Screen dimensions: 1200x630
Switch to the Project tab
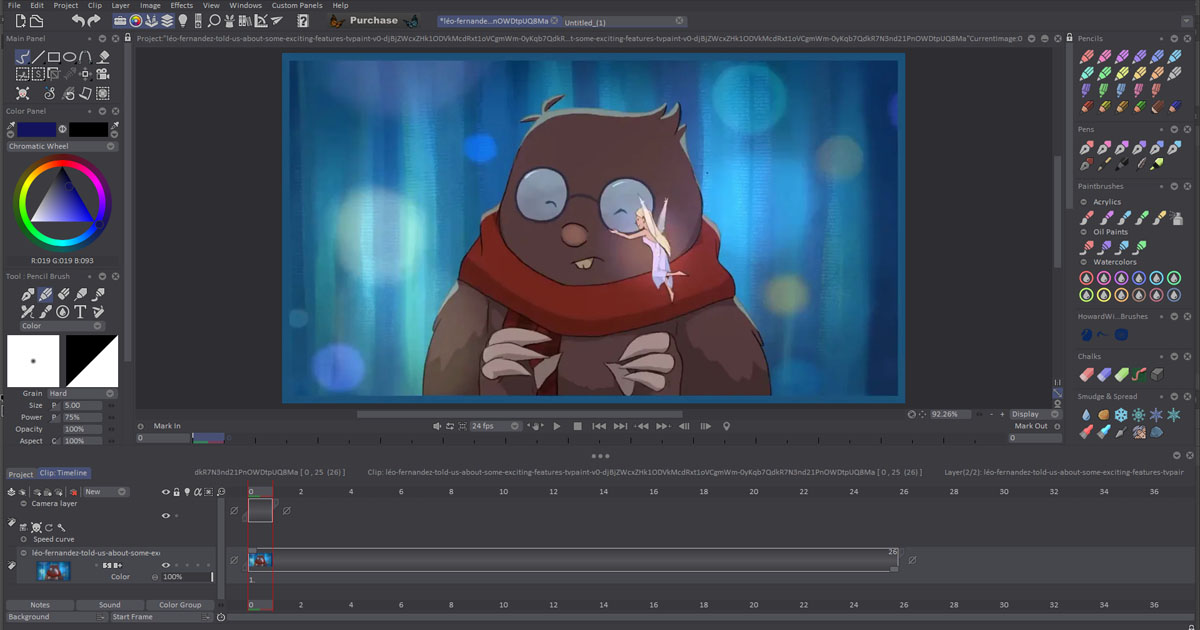pyautogui.click(x=19, y=473)
